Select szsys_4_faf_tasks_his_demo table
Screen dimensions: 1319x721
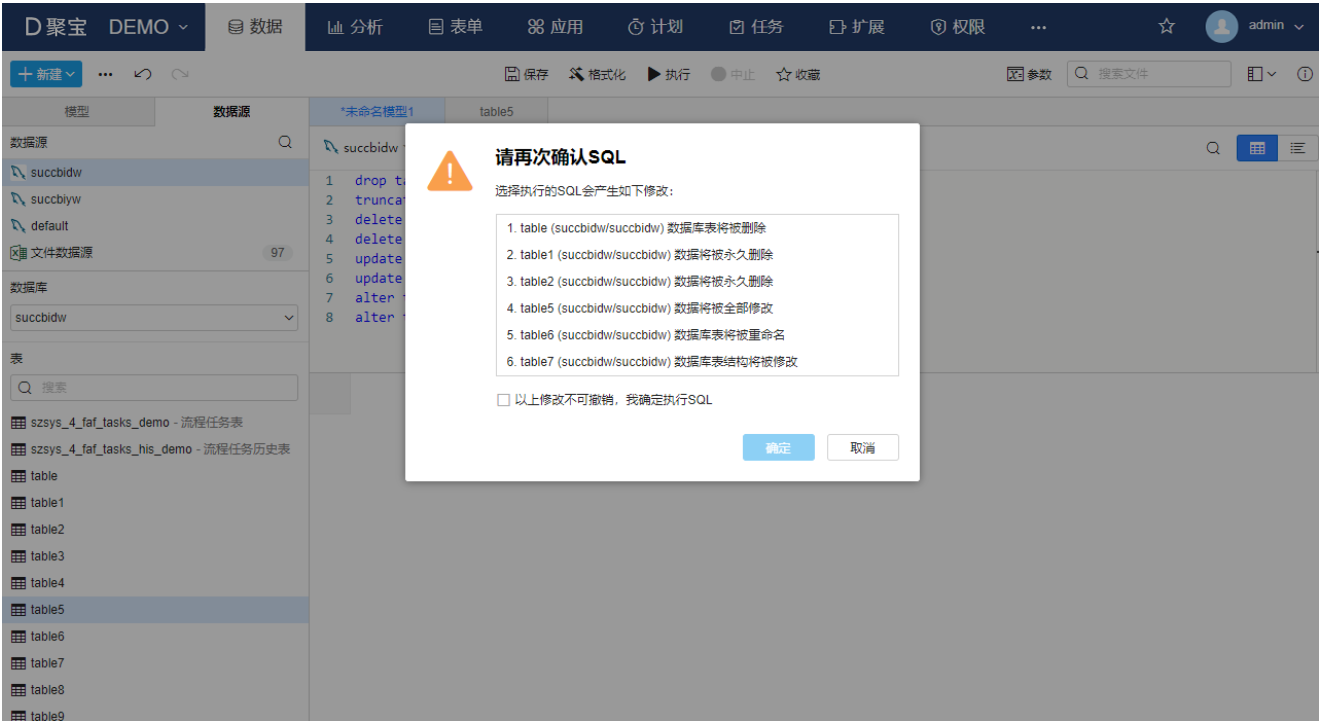[154, 449]
